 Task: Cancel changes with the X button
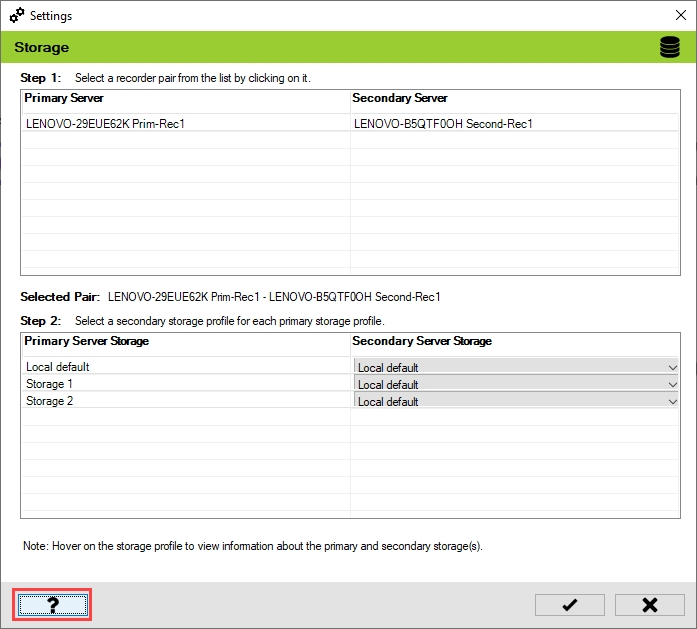(649, 605)
